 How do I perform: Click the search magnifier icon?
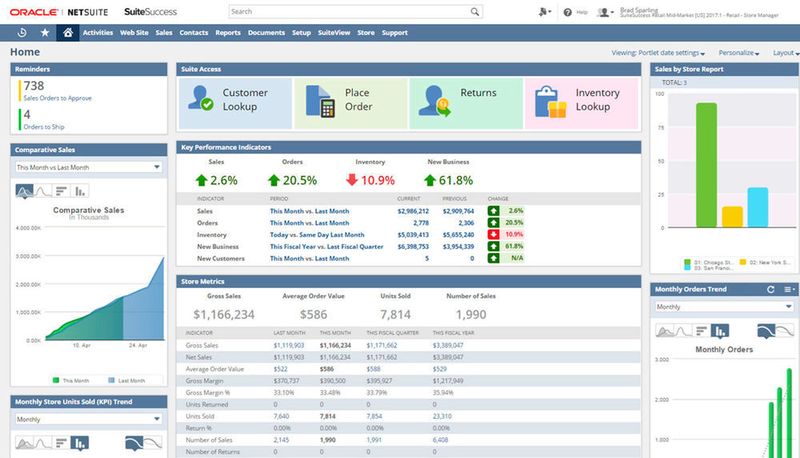pyautogui.click(x=474, y=12)
